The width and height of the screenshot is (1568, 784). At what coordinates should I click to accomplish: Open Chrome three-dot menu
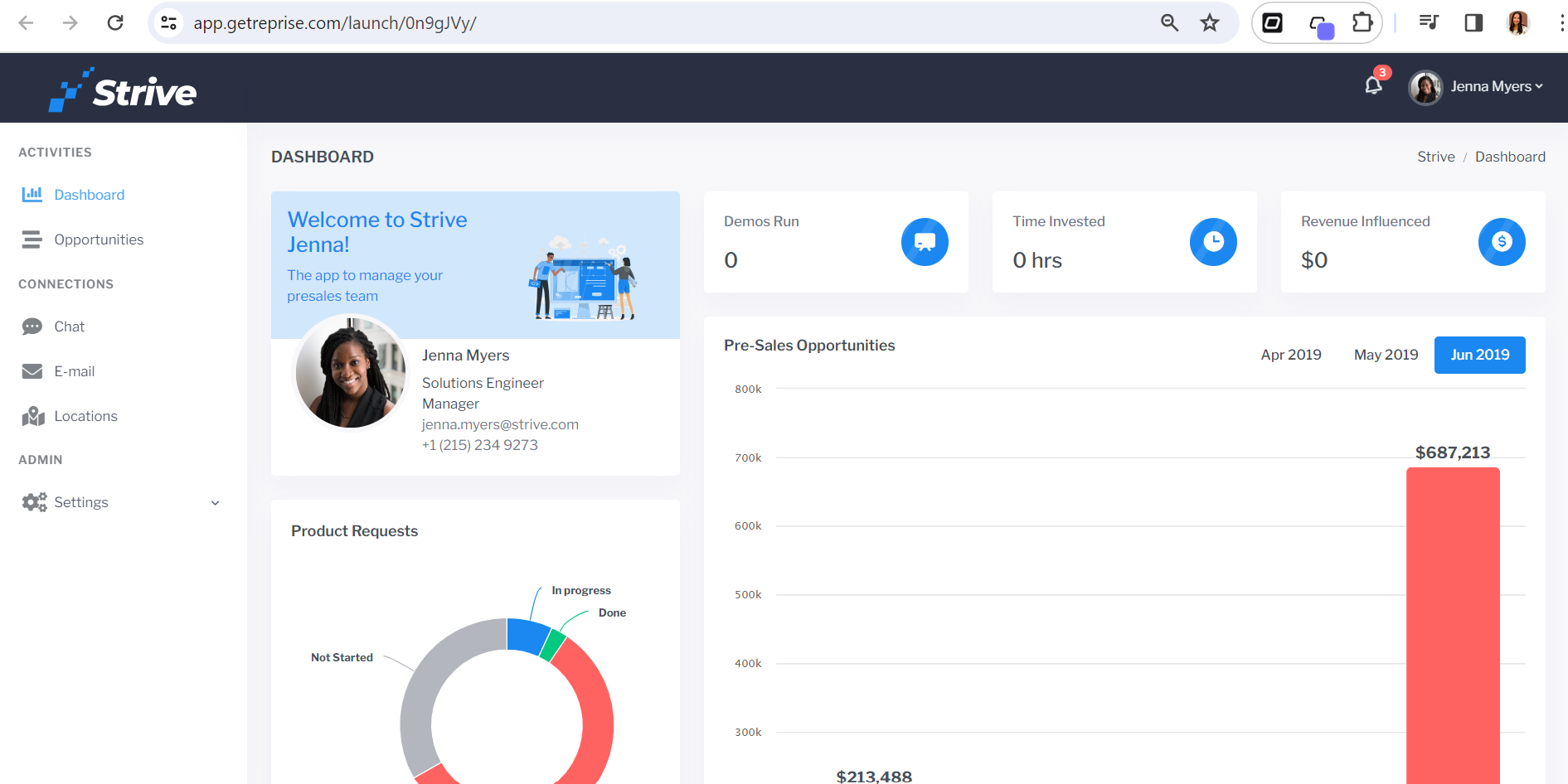point(1561,22)
